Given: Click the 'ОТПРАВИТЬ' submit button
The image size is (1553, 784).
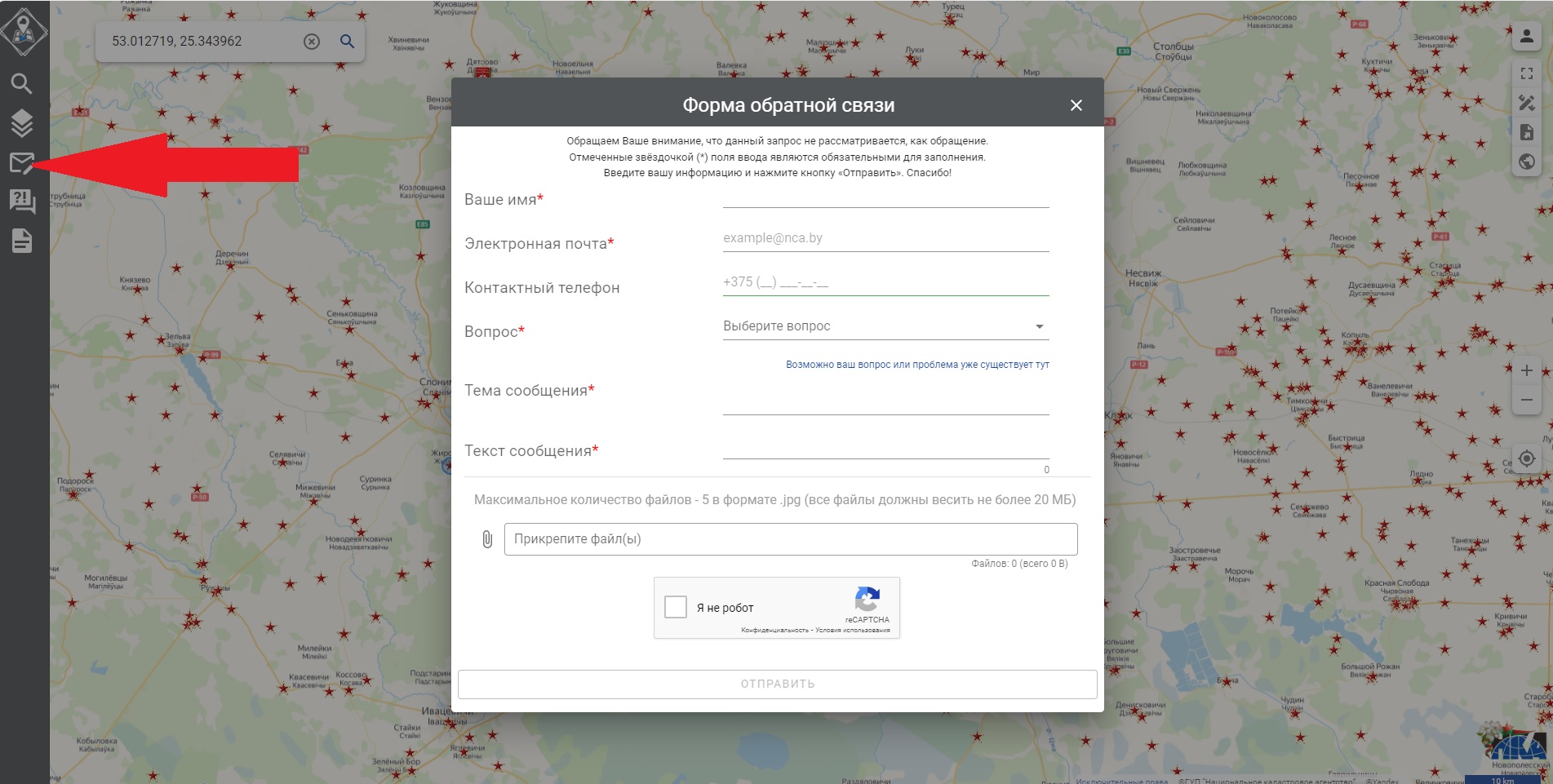Looking at the screenshot, I should 777,684.
